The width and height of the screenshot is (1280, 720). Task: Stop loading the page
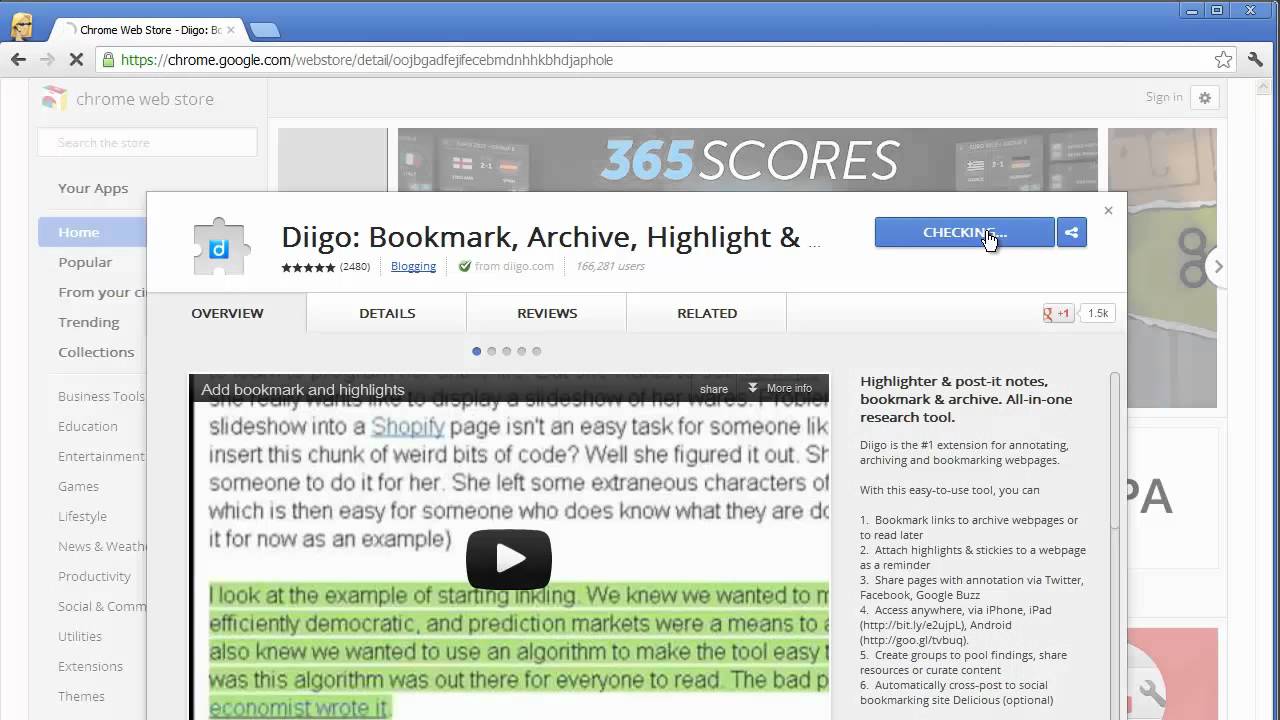point(76,60)
